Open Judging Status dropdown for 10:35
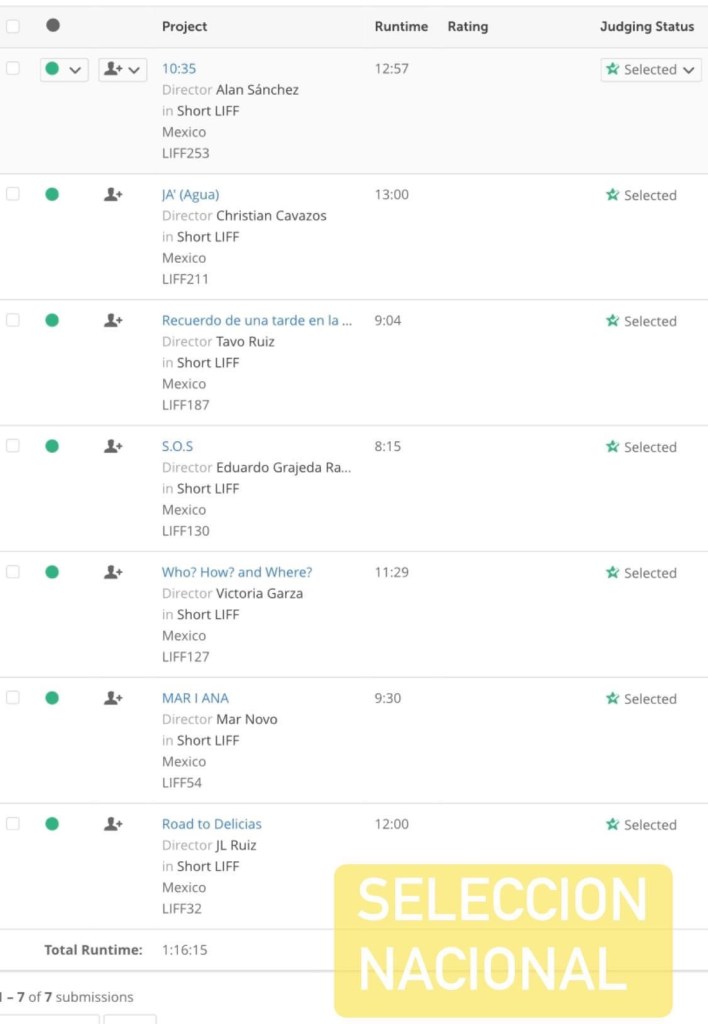This screenshot has width=708, height=1024. coord(651,70)
